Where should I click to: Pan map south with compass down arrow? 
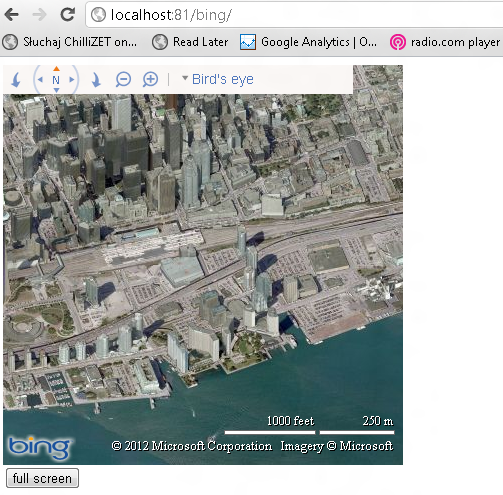(x=56, y=90)
